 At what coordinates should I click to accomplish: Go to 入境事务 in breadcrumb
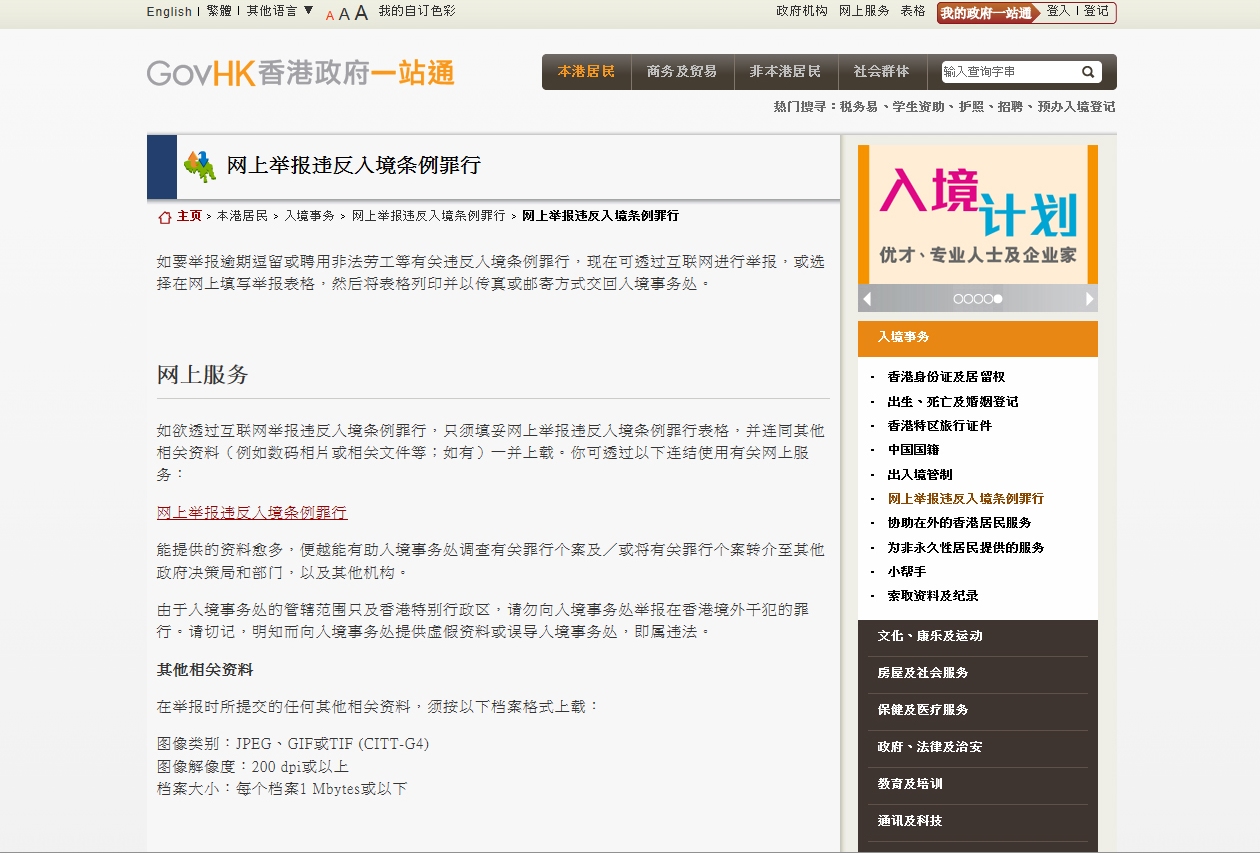pos(310,216)
